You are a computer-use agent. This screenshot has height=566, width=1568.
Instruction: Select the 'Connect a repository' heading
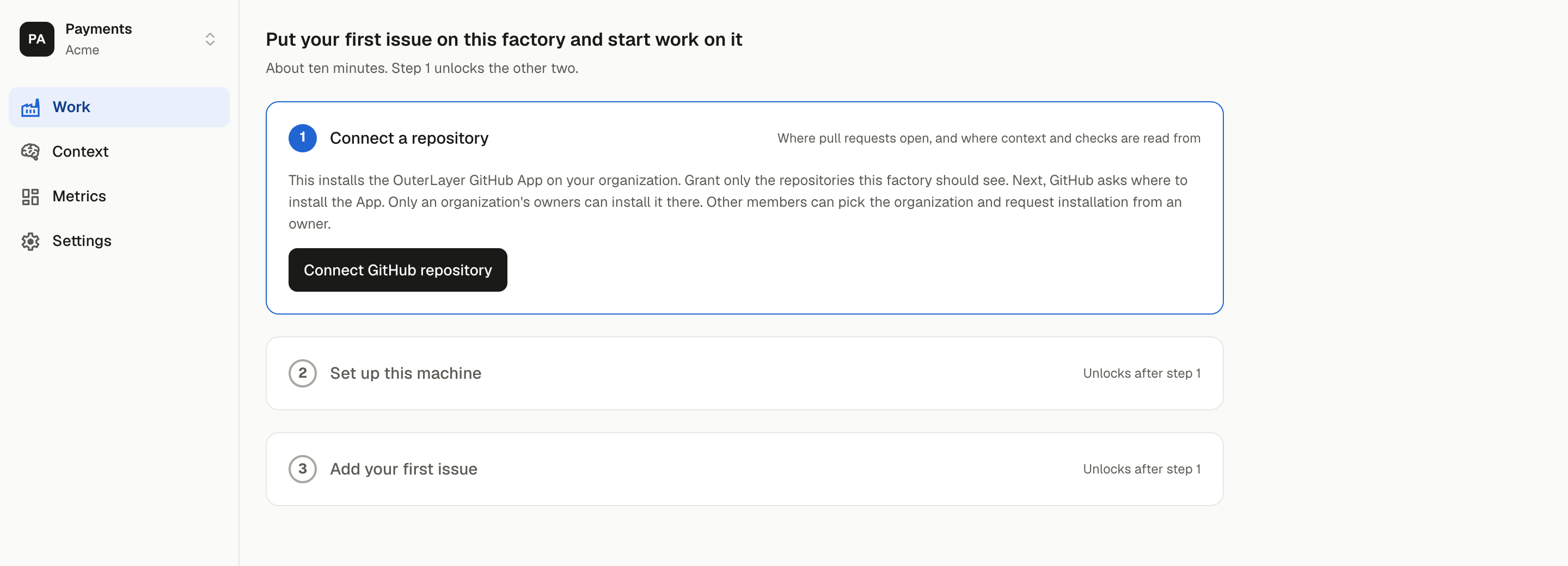(409, 138)
